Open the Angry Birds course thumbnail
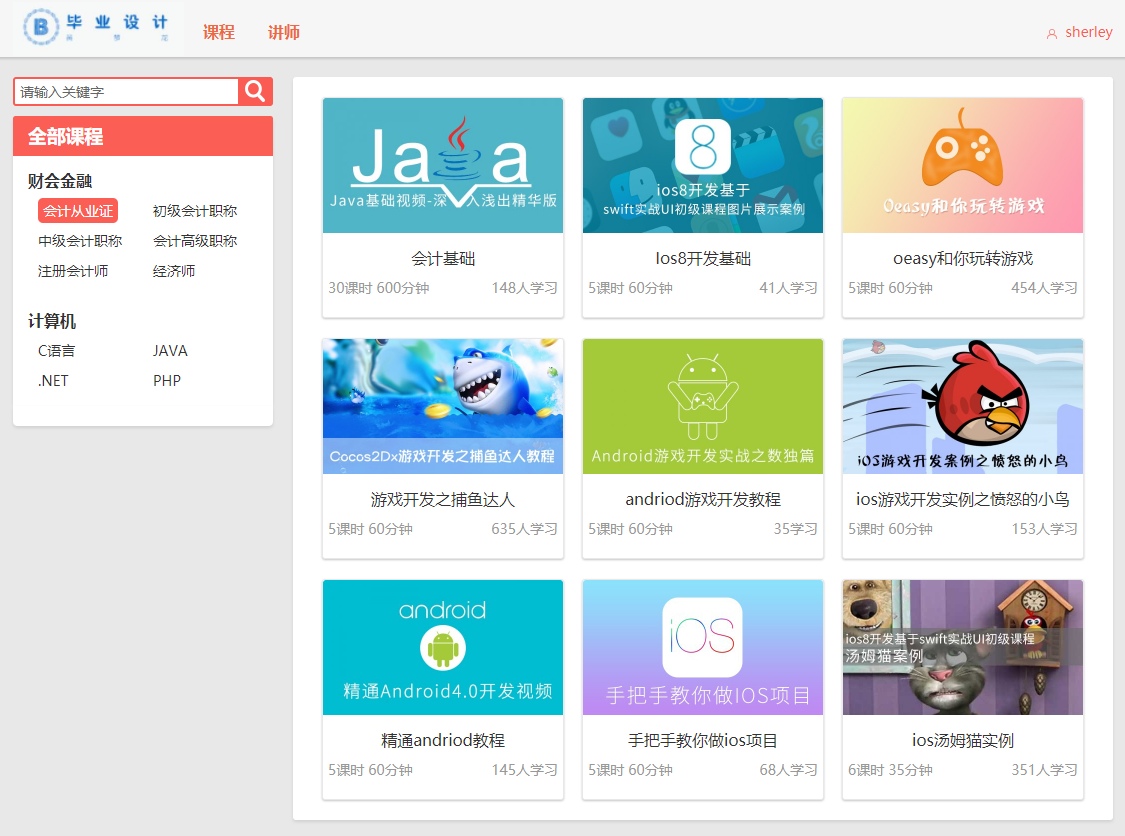This screenshot has width=1125, height=836. pos(962,406)
